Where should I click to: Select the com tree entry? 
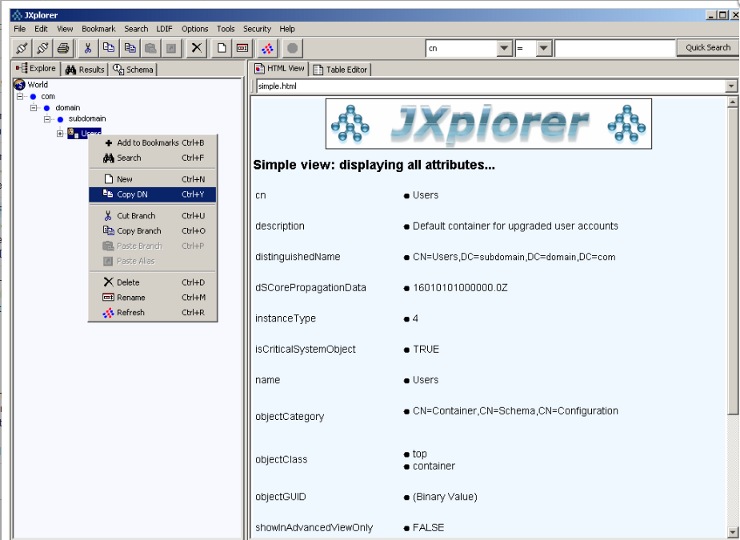pos(48,96)
